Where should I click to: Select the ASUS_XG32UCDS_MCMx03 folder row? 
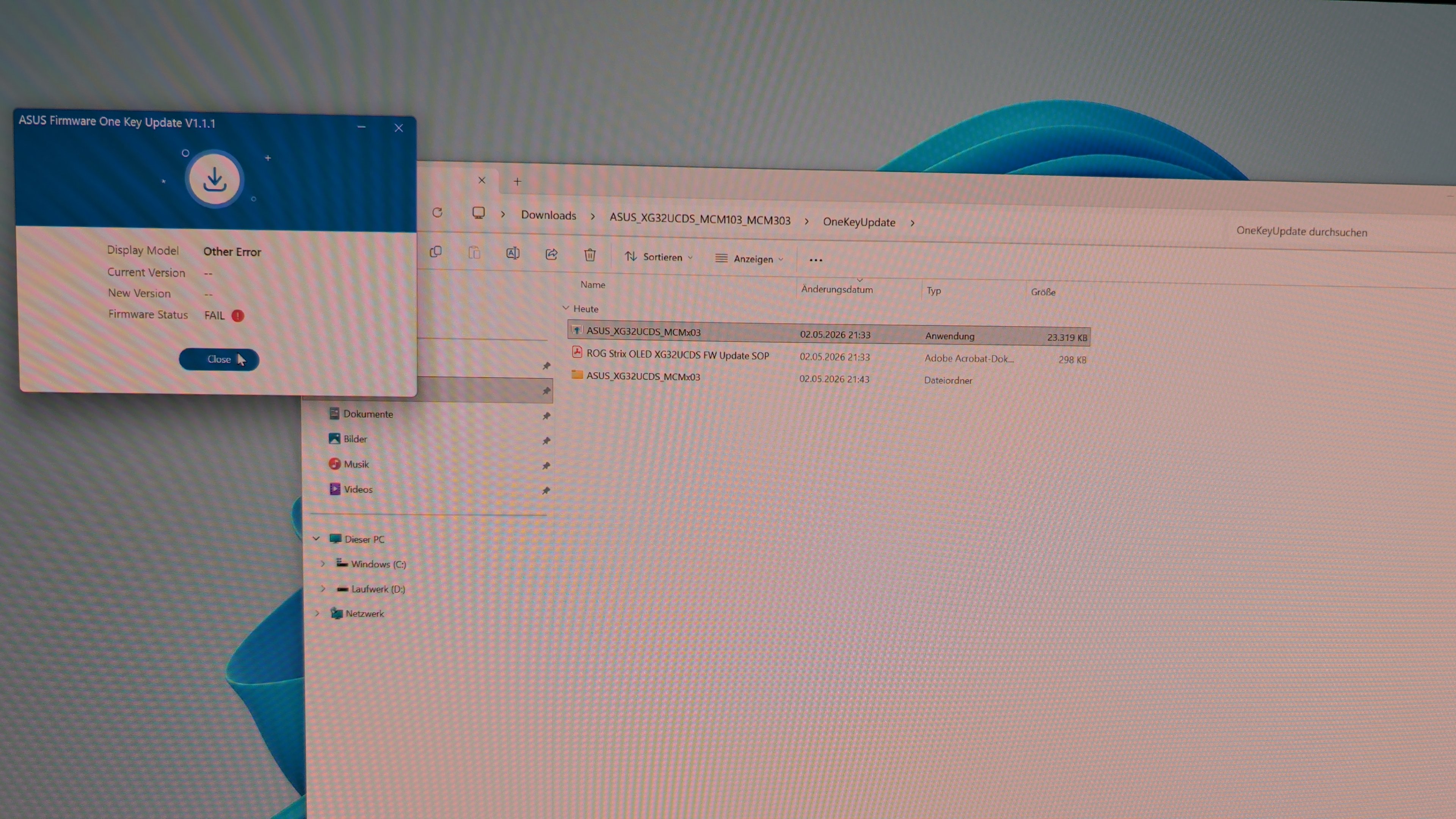(828, 378)
